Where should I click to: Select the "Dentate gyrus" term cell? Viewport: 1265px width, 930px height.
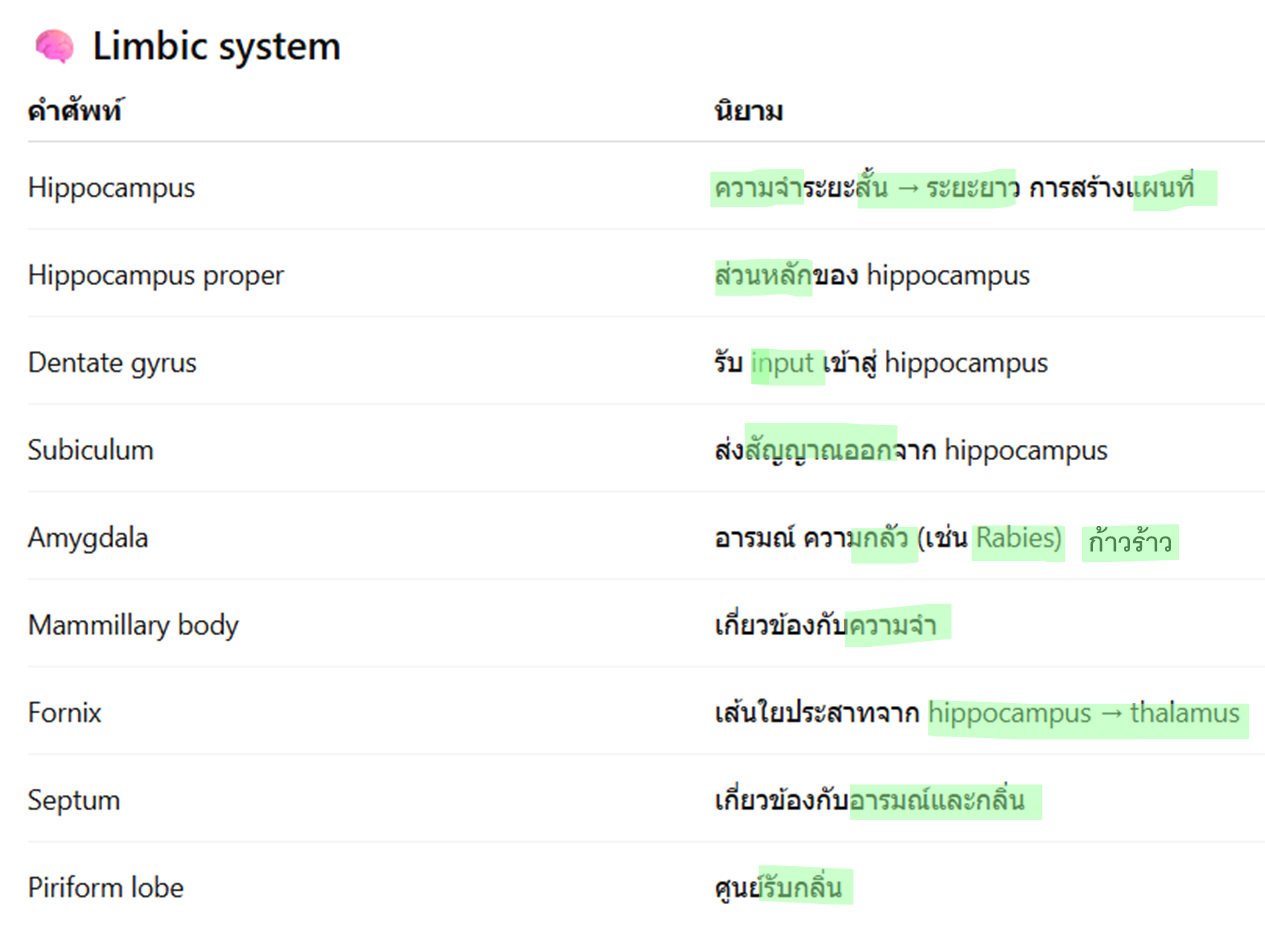(x=112, y=362)
